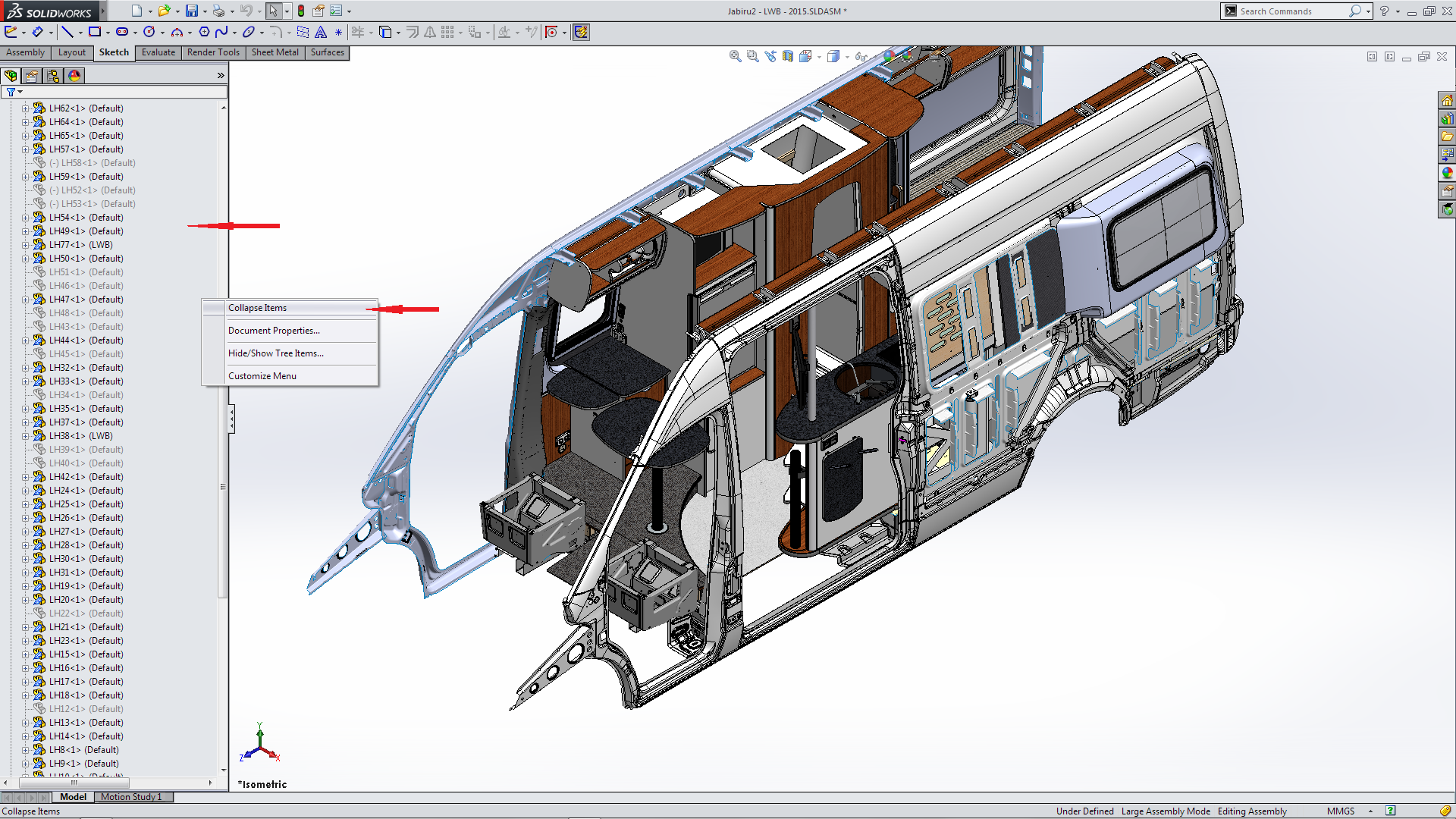The height and width of the screenshot is (819, 1456).
Task: Expand the LH77<1> (LWB) component
Action: coord(25,245)
